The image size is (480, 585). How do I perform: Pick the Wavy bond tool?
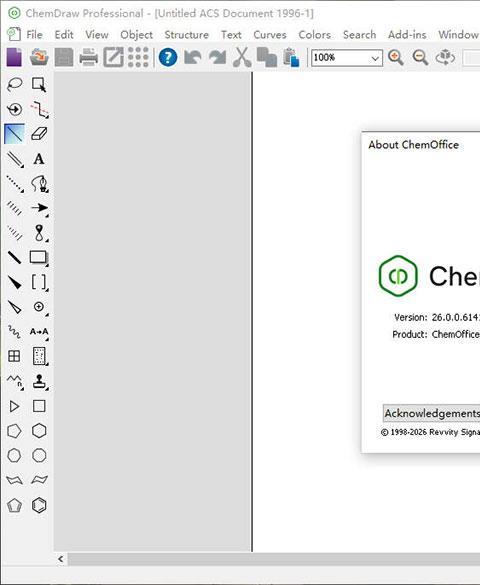(x=14, y=331)
